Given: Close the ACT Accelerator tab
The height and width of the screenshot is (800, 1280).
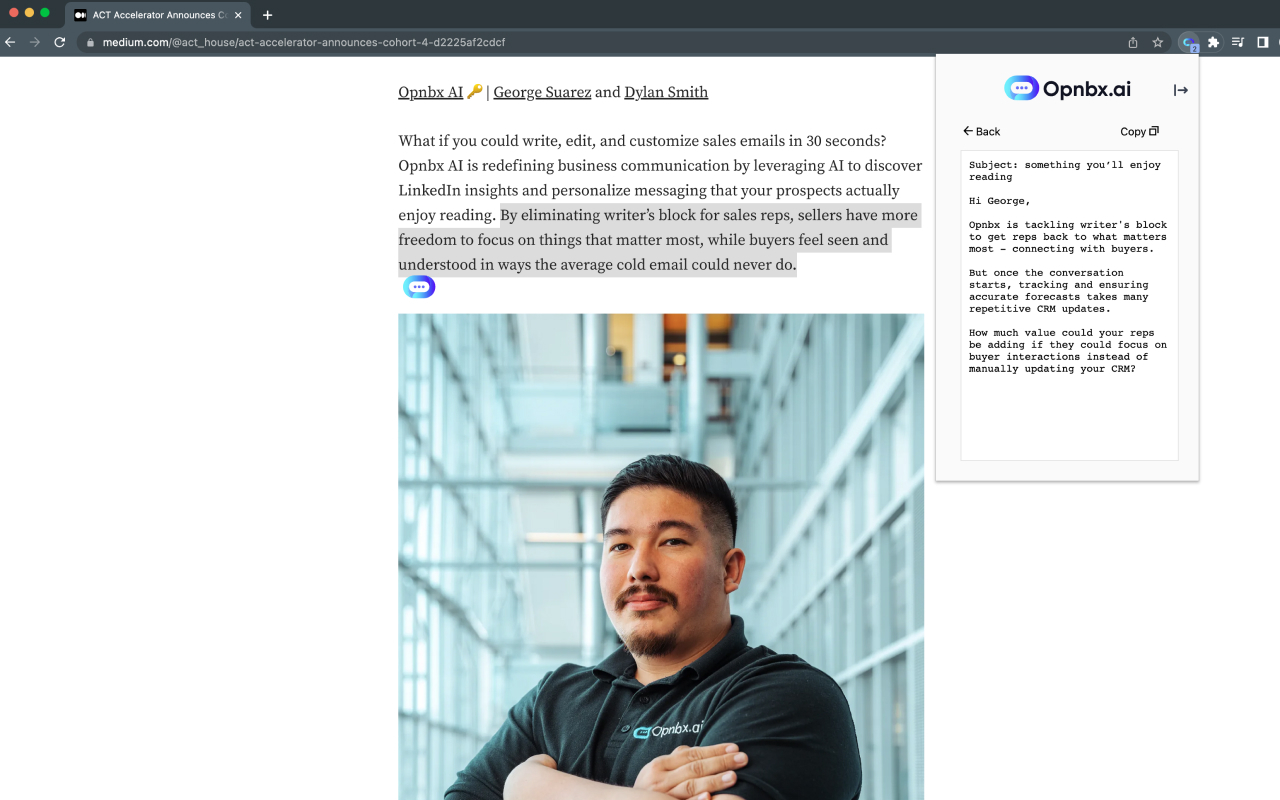Looking at the screenshot, I should [238, 15].
